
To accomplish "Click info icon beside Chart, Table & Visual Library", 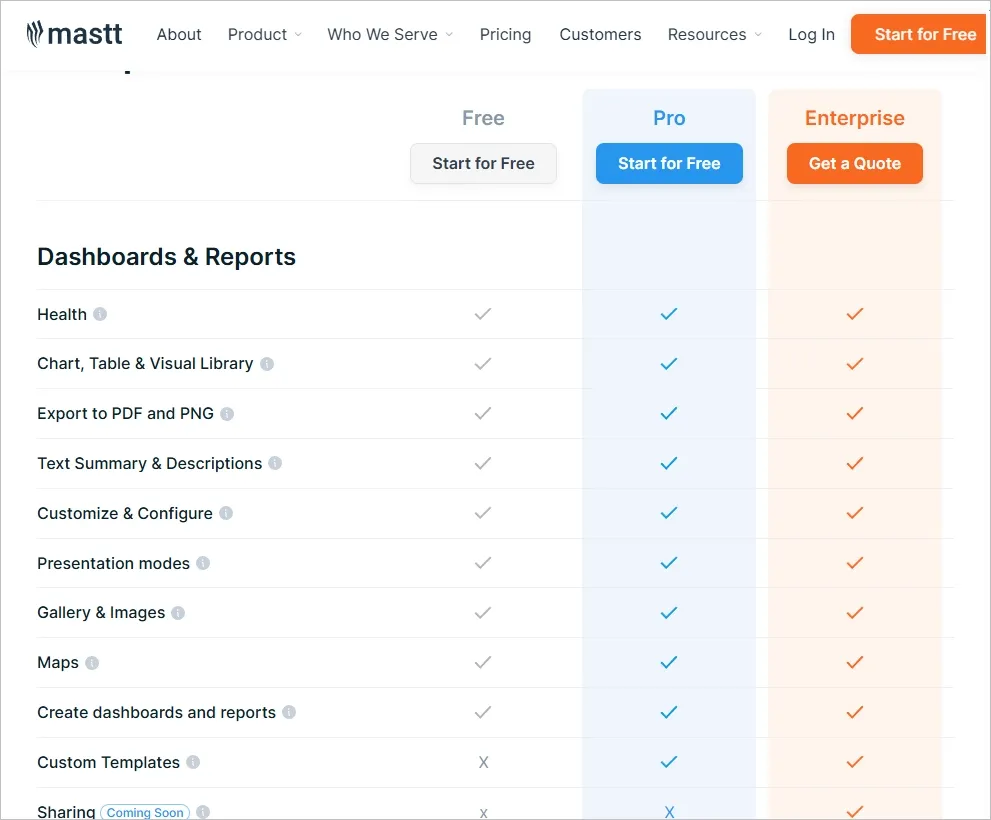I will click(x=267, y=364).
